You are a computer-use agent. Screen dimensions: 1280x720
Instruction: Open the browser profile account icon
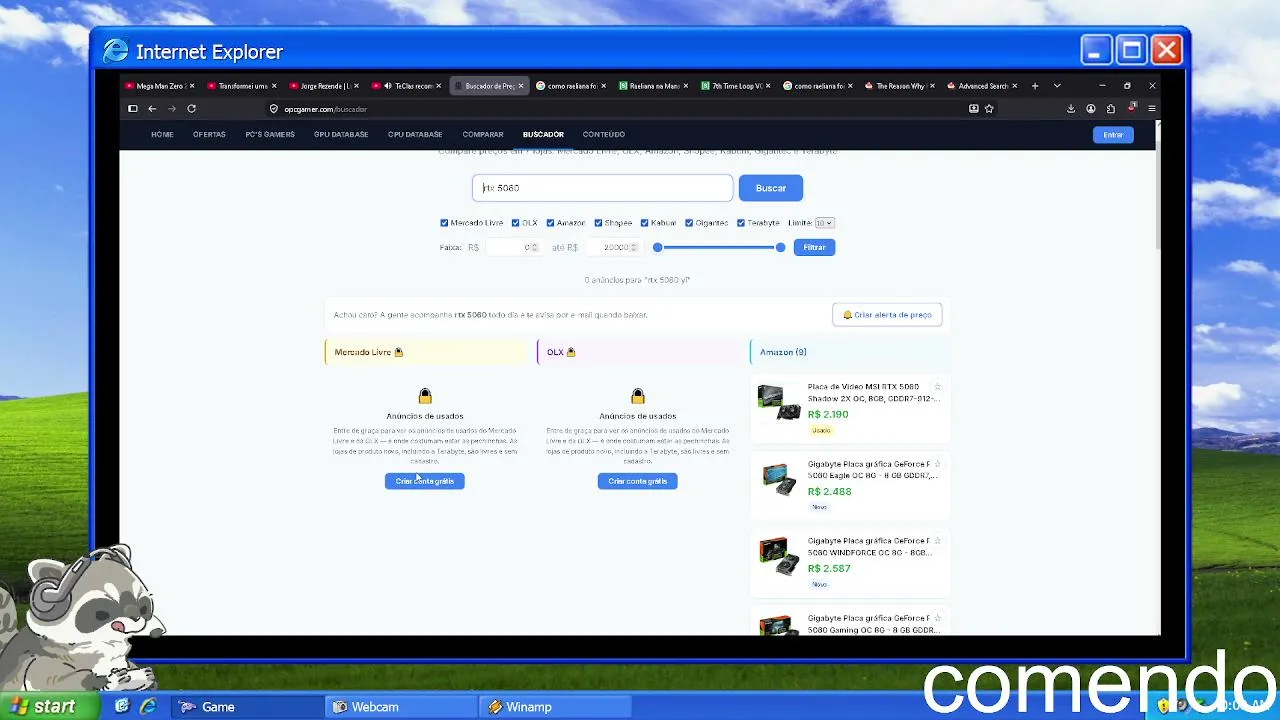[x=1091, y=109]
